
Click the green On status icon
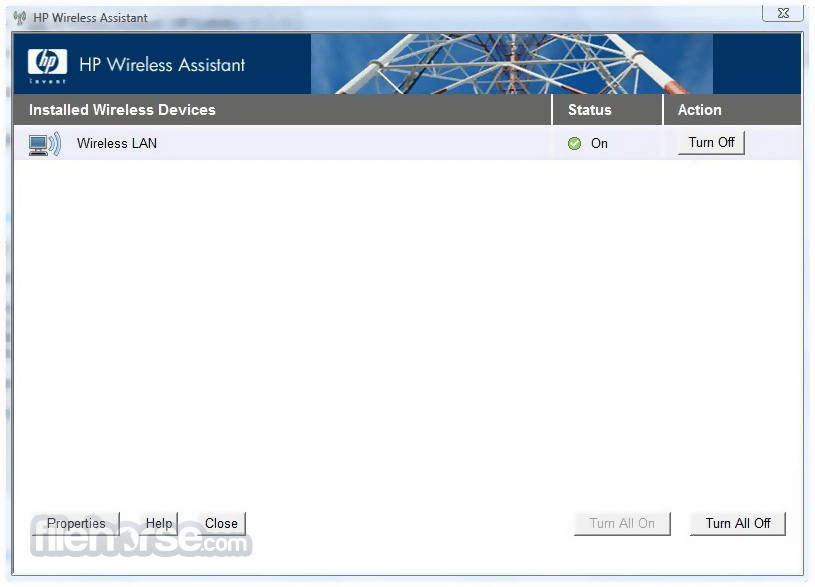tap(574, 144)
